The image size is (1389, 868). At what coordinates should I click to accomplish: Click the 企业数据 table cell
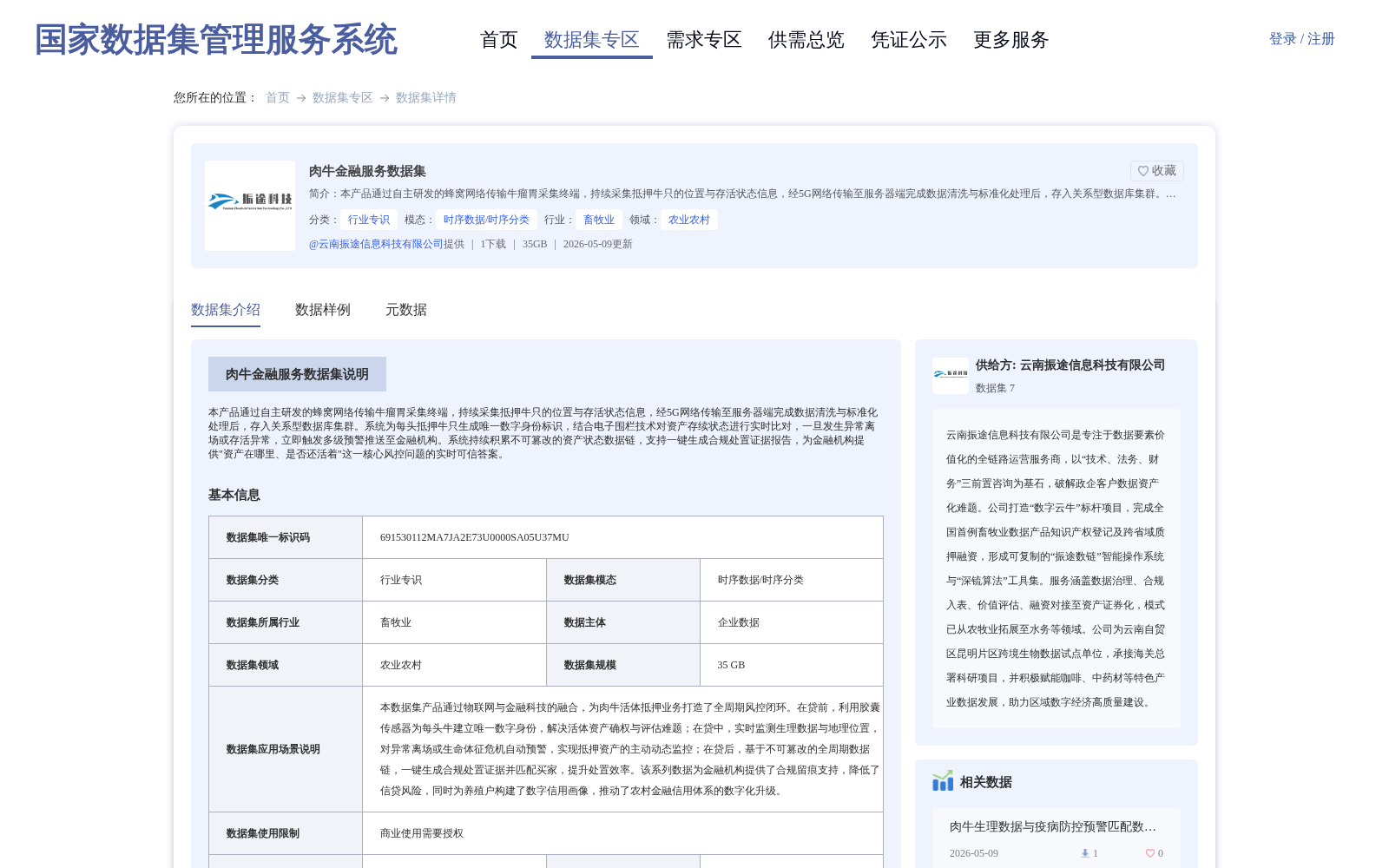point(792,622)
